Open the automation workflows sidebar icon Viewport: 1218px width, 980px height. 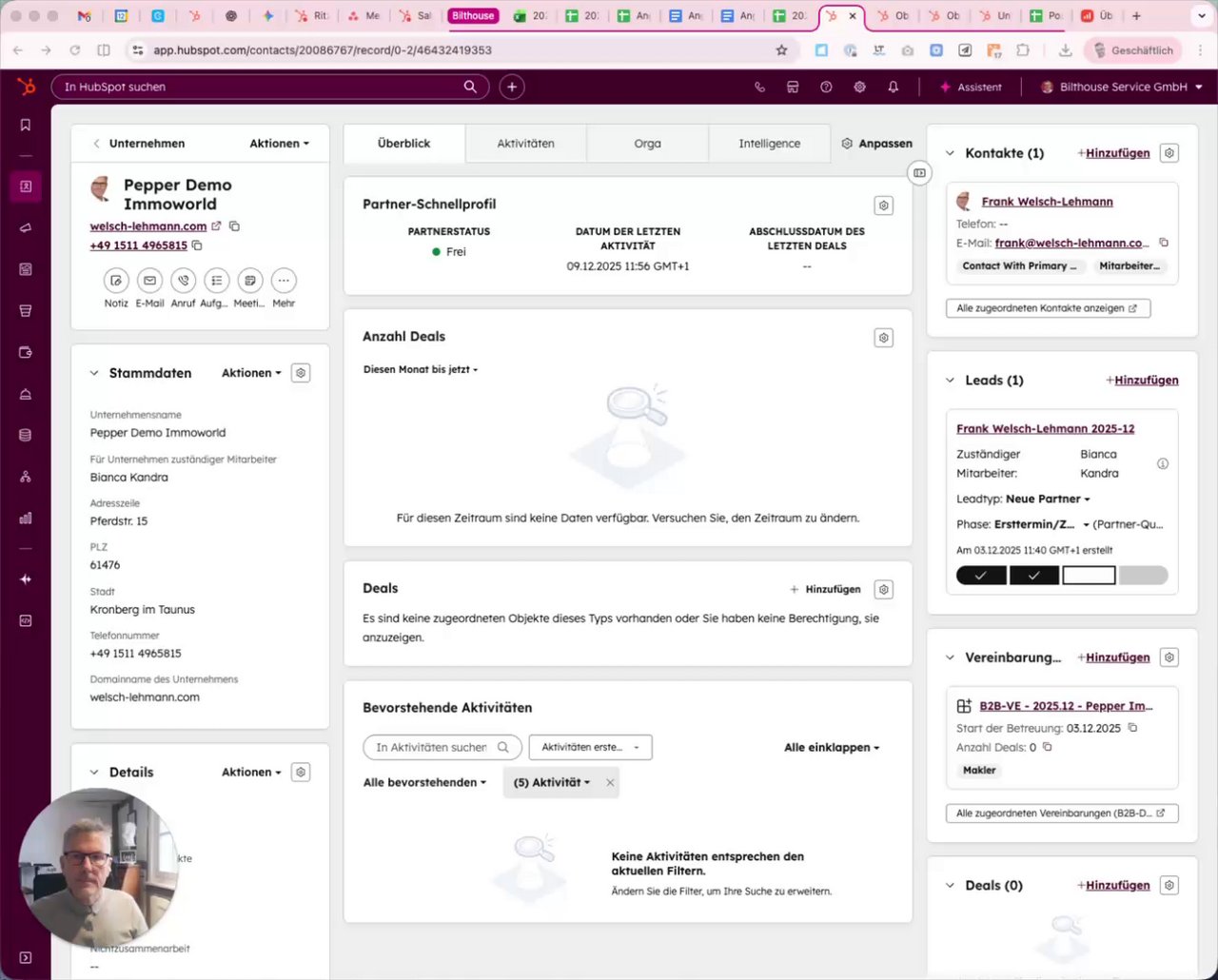tap(26, 477)
